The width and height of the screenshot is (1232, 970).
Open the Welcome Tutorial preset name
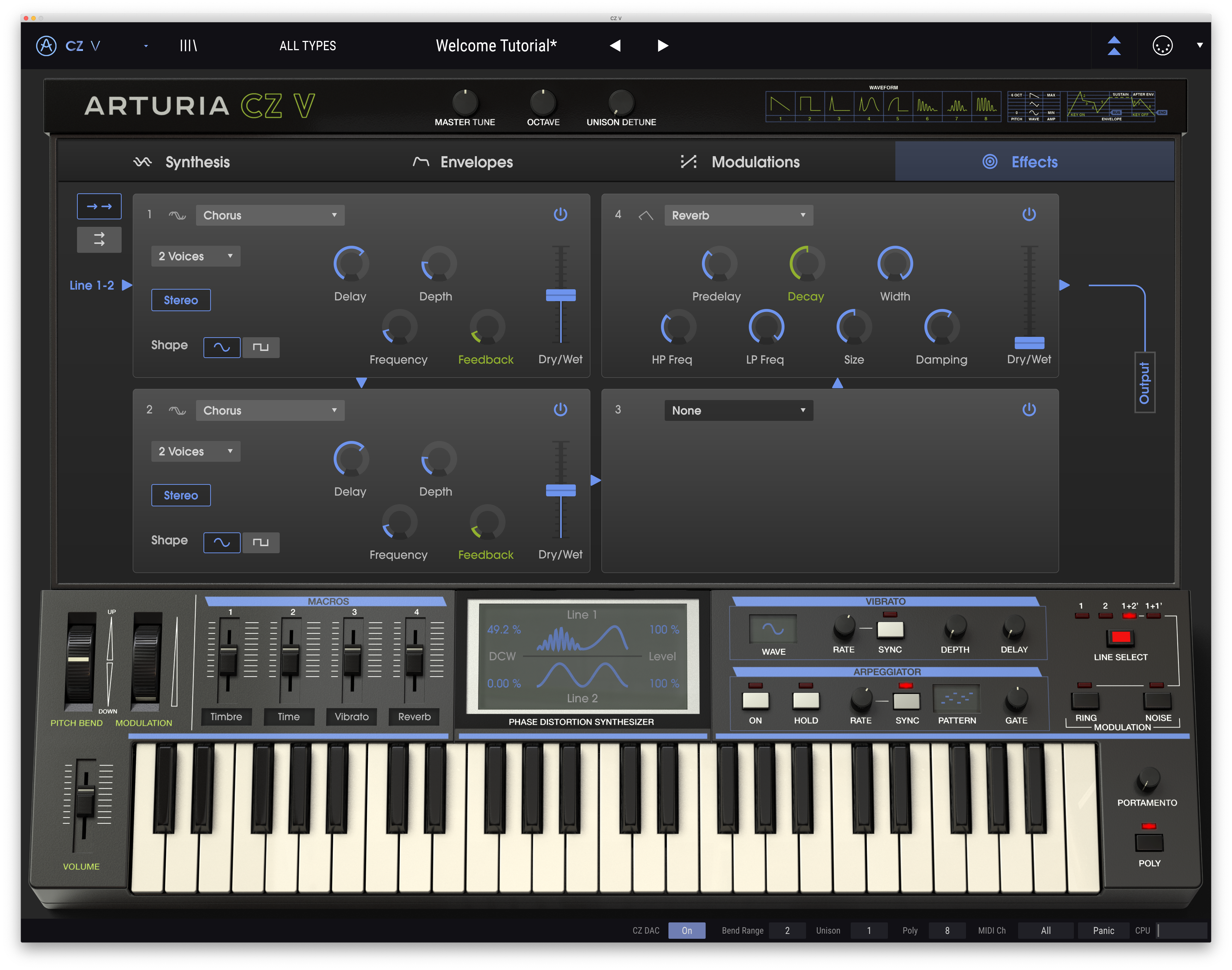495,45
